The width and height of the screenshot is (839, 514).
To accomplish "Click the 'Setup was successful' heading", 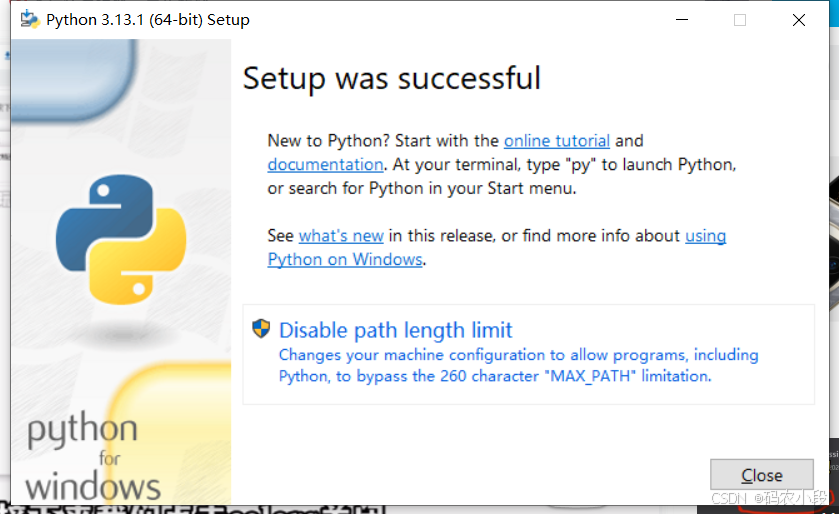I will click(x=392, y=78).
